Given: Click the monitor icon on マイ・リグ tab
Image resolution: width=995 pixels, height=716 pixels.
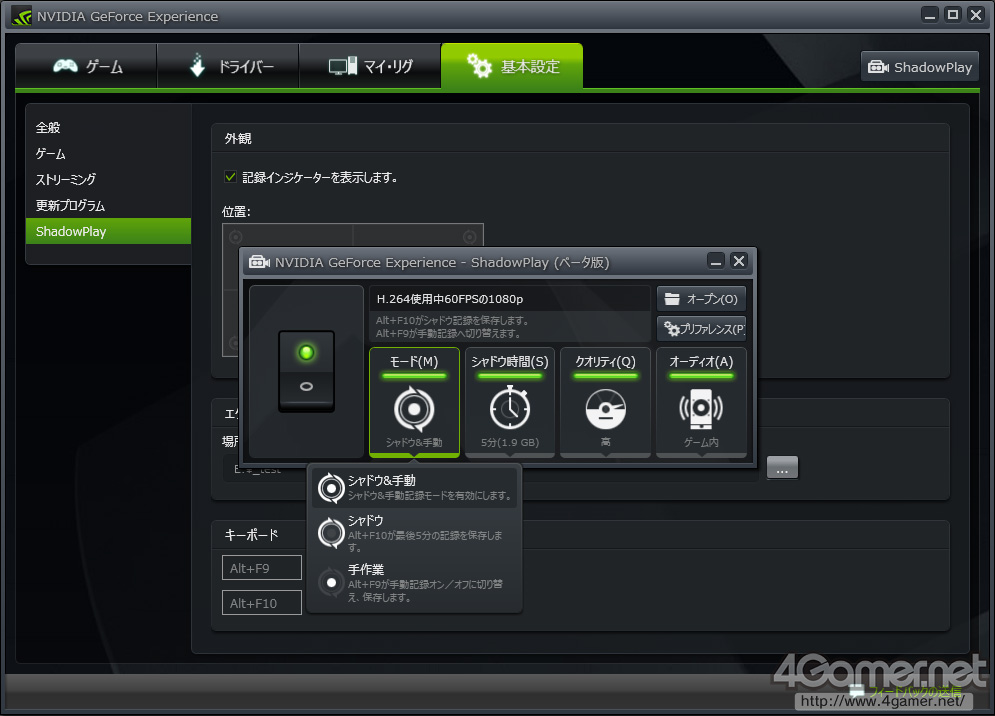Looking at the screenshot, I should [343, 66].
